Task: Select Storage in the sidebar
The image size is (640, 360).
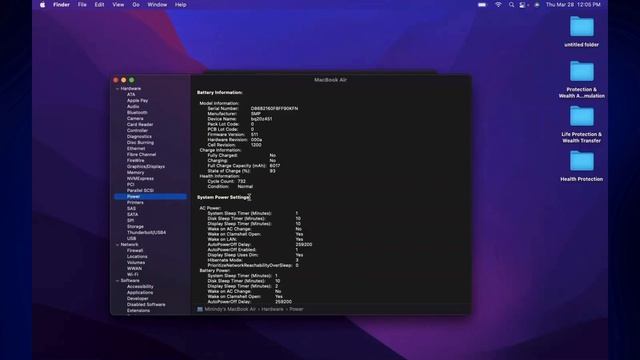Action: 135,227
